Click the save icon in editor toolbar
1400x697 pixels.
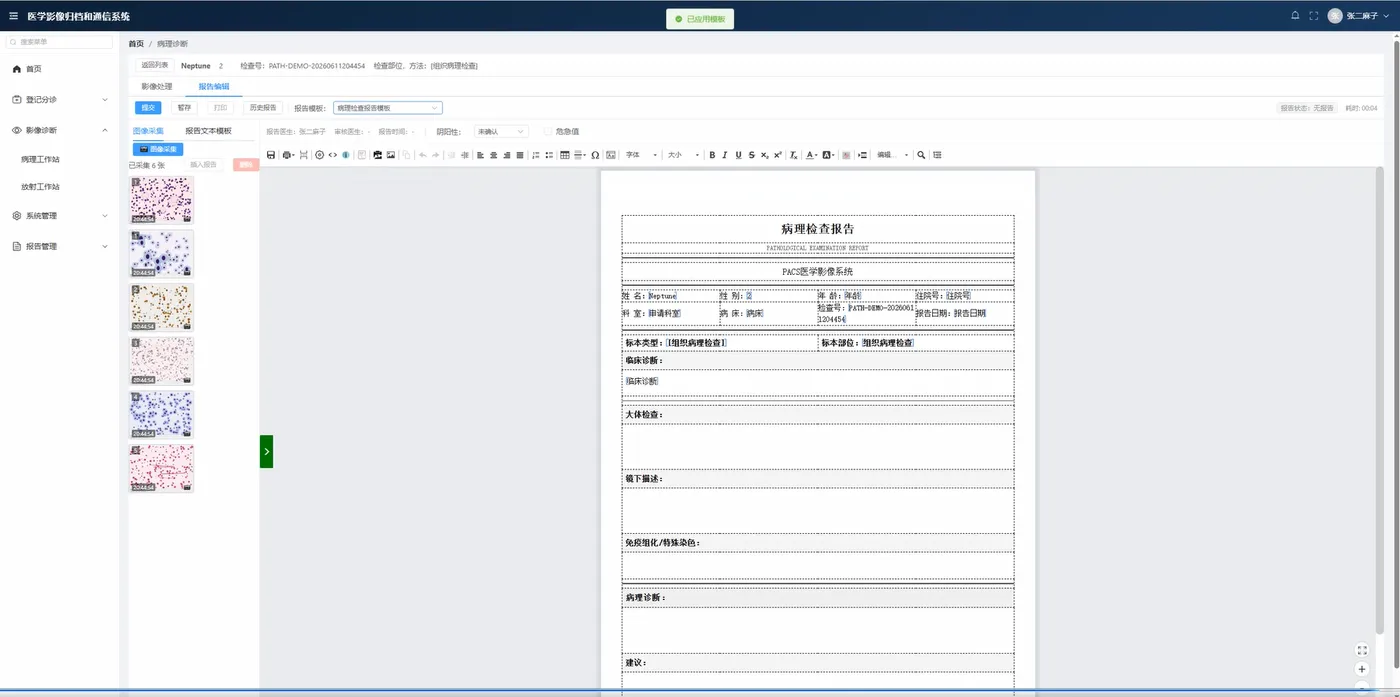click(271, 155)
